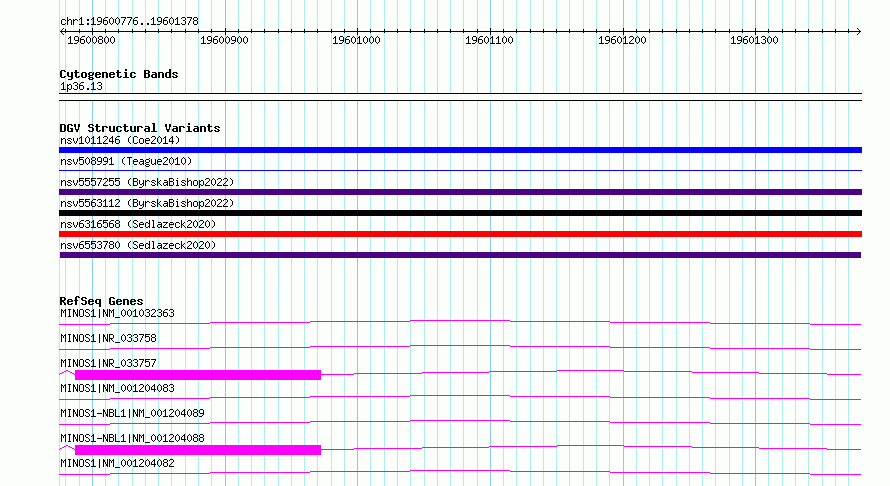This screenshot has height=486, width=890.
Task: Select the thin nsv508991 Teague2010 variant line
Action: [460, 170]
